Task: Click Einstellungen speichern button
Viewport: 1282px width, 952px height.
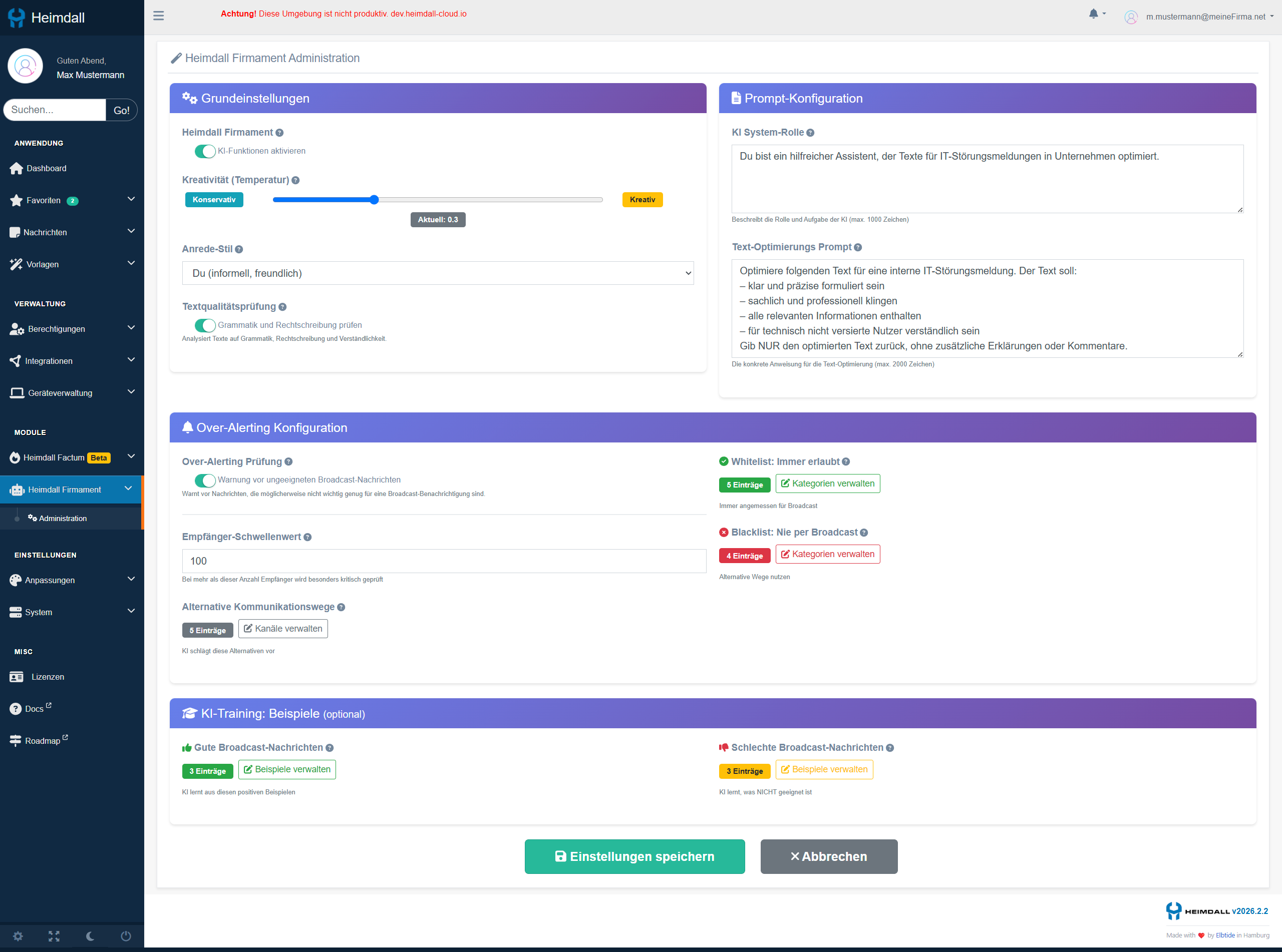Action: (634, 857)
